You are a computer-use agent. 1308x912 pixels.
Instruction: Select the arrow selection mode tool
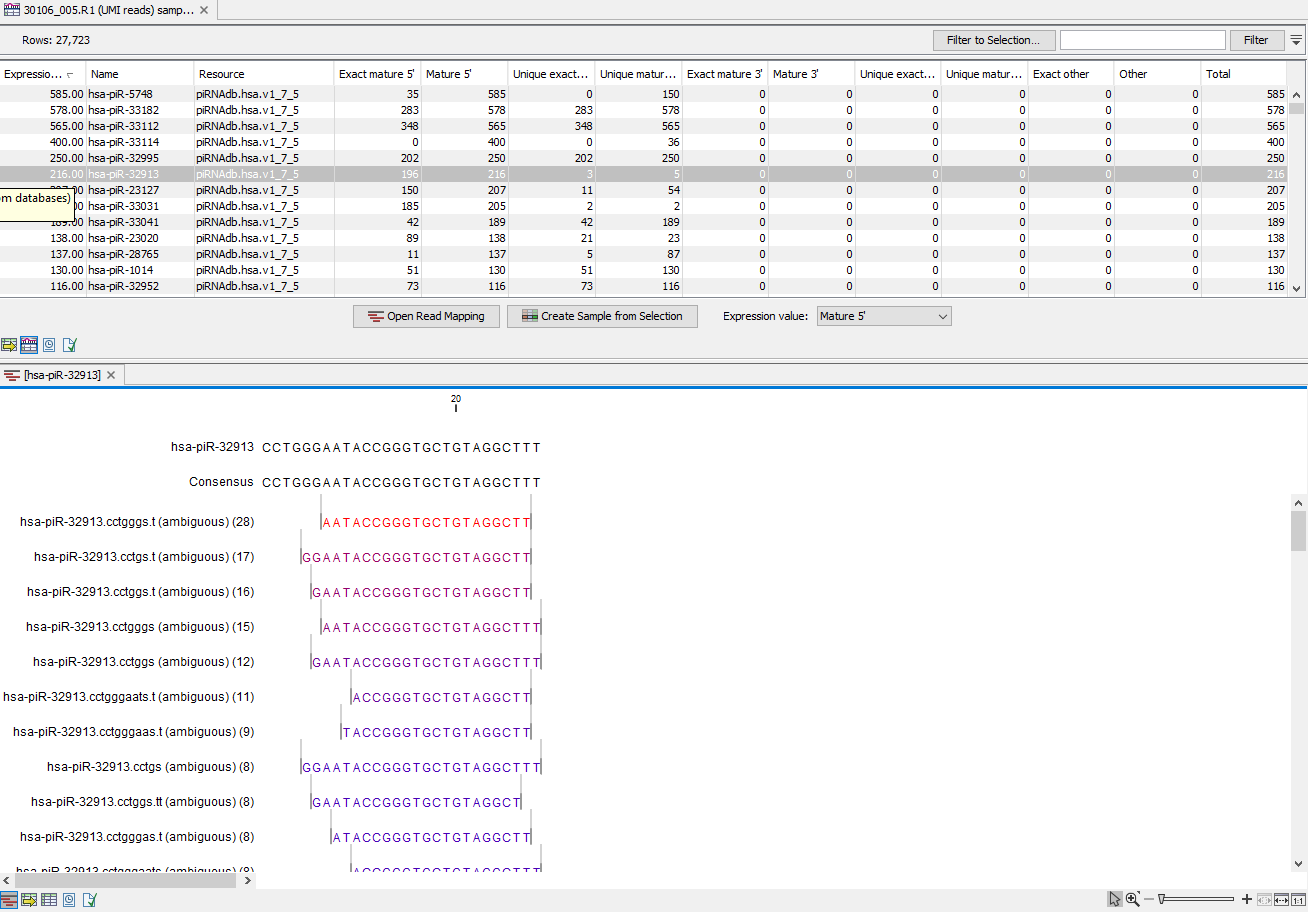1116,900
